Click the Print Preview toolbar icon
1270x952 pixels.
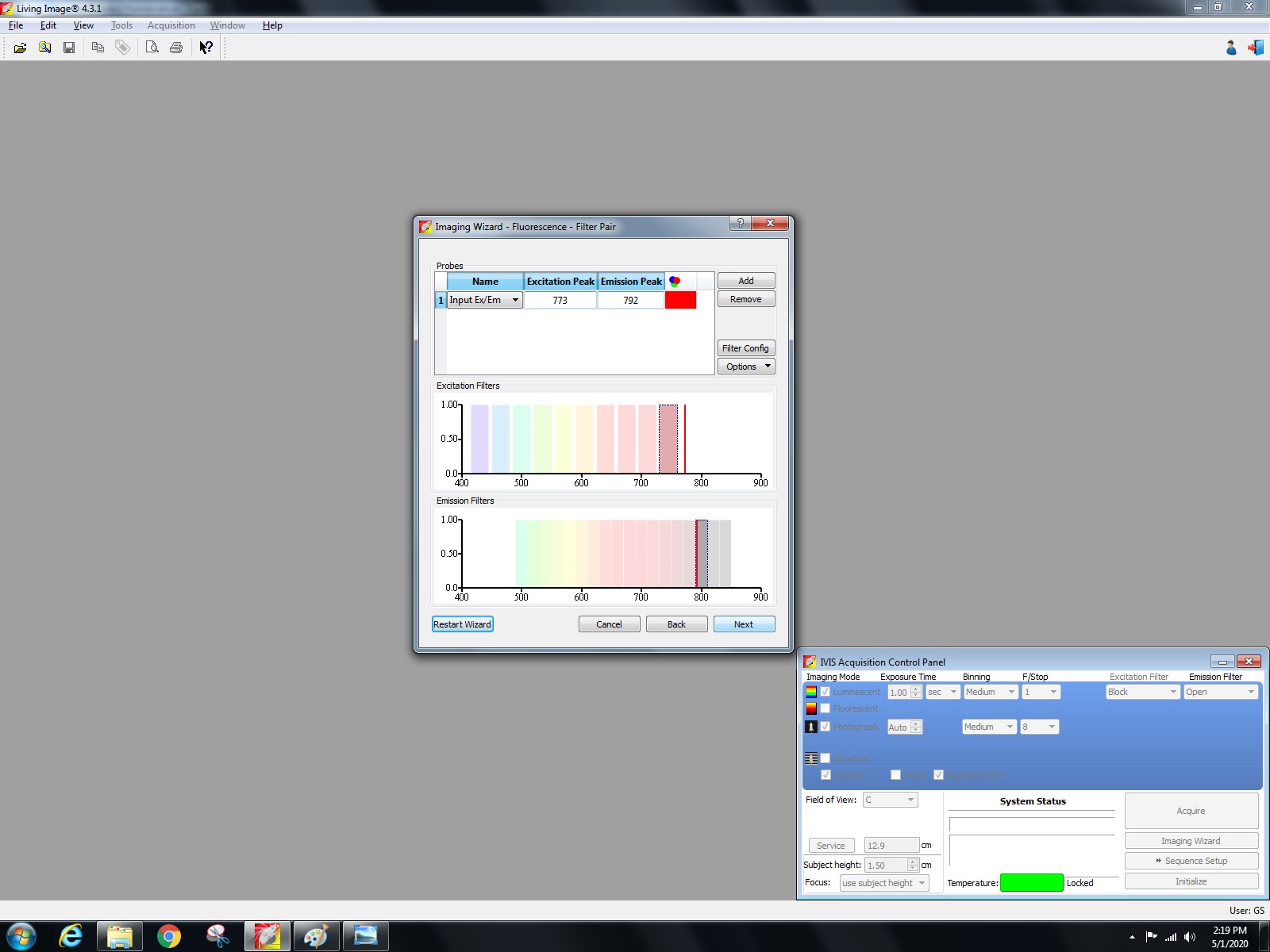(152, 48)
